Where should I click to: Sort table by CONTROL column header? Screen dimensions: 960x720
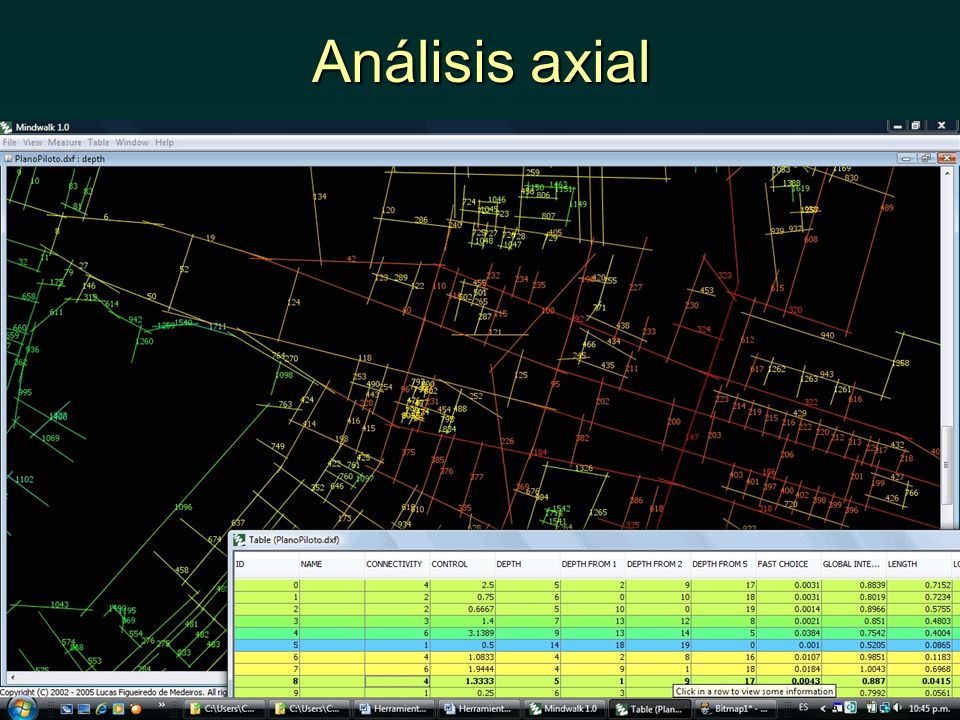(x=462, y=564)
